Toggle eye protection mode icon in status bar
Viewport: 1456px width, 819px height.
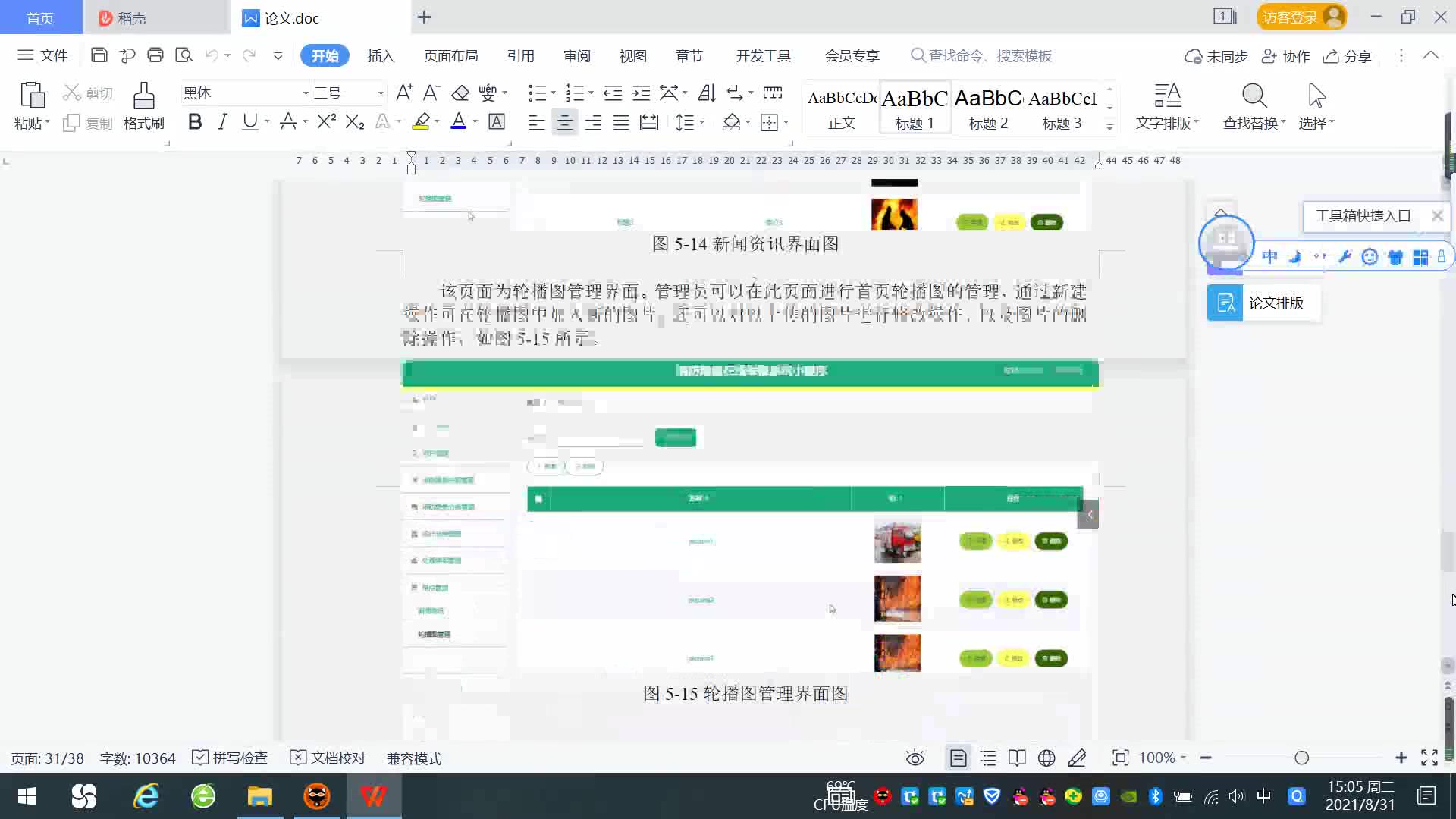[x=915, y=758]
